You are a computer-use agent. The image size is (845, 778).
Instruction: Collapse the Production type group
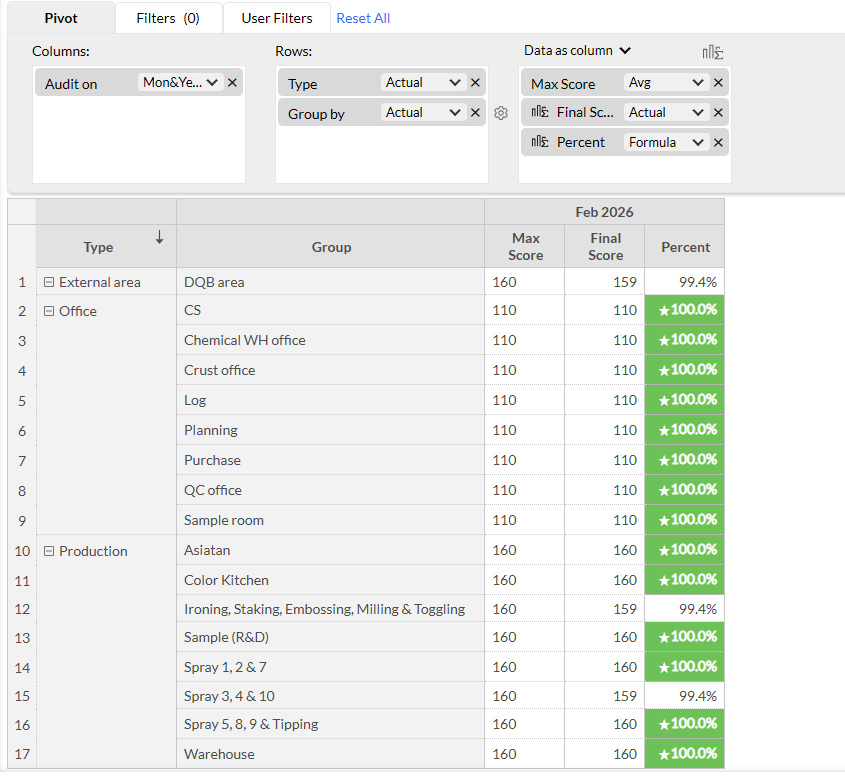(x=49, y=551)
